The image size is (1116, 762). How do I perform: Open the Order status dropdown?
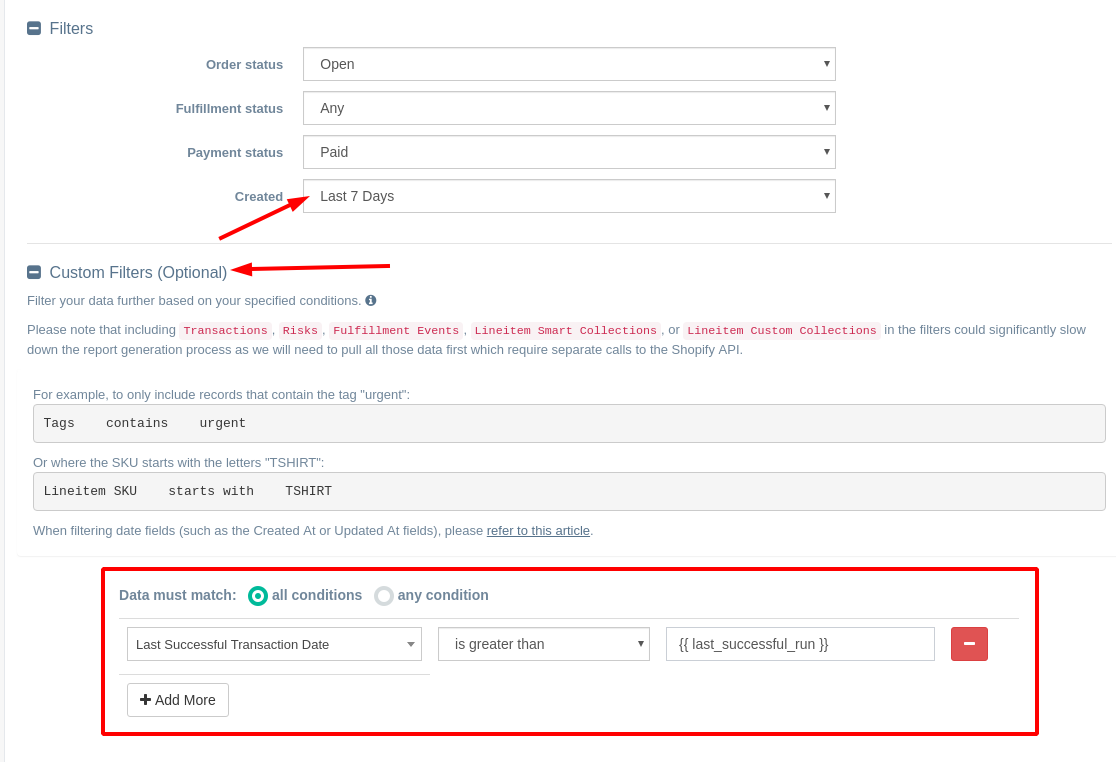(x=569, y=64)
